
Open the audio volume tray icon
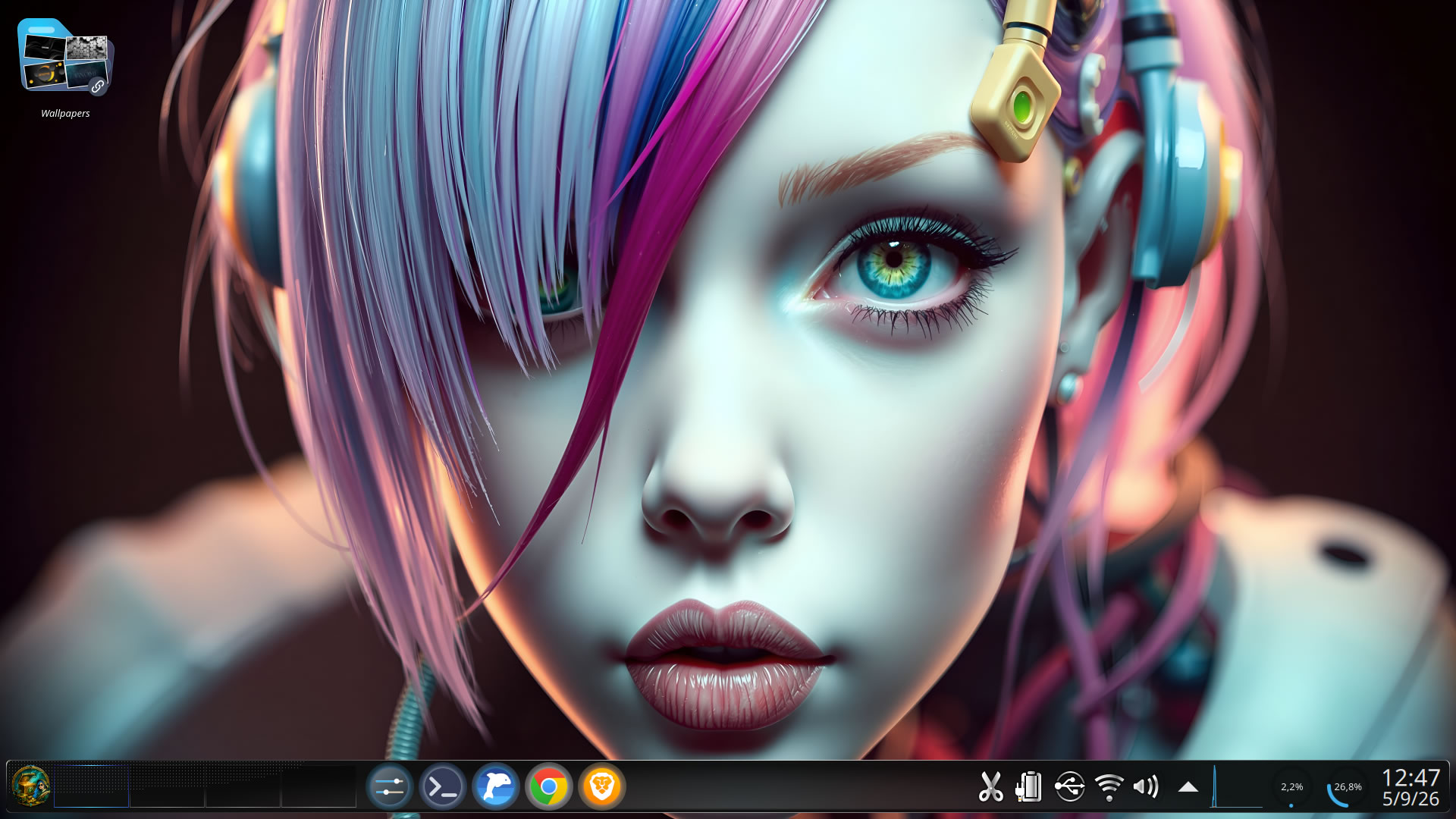[1147, 786]
